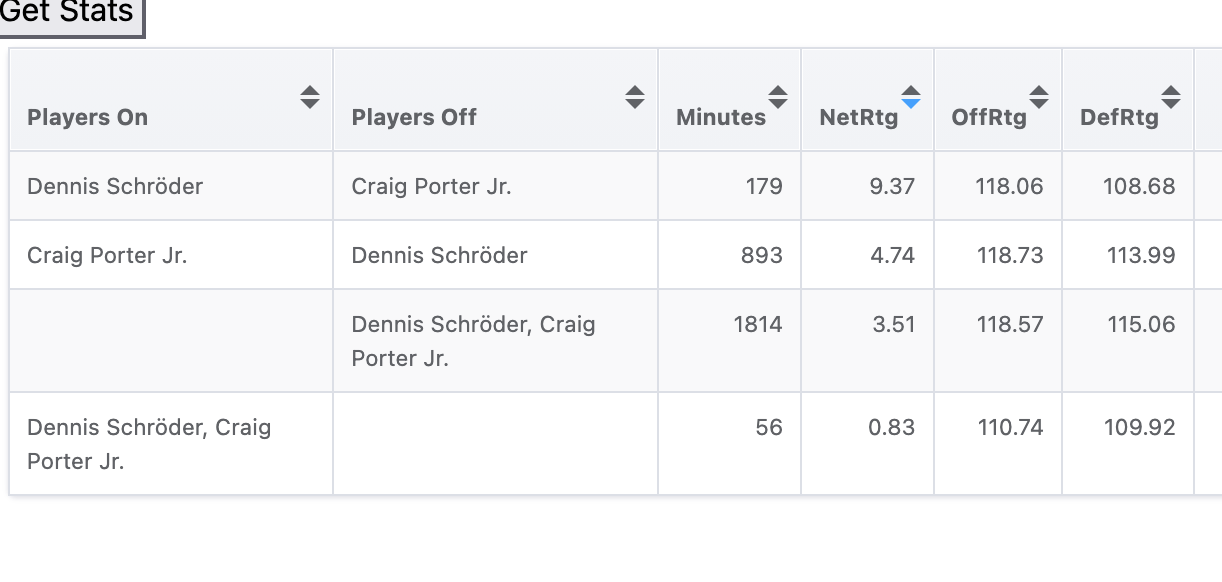Click sort arrows in Players Off header
The width and height of the screenshot is (1222, 582).
(x=635, y=97)
